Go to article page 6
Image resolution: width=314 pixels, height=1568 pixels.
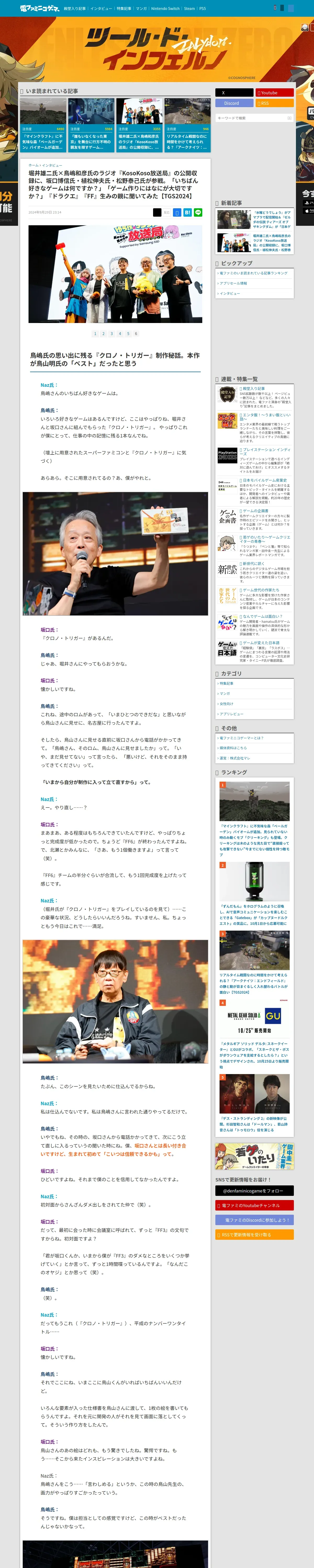(x=136, y=333)
